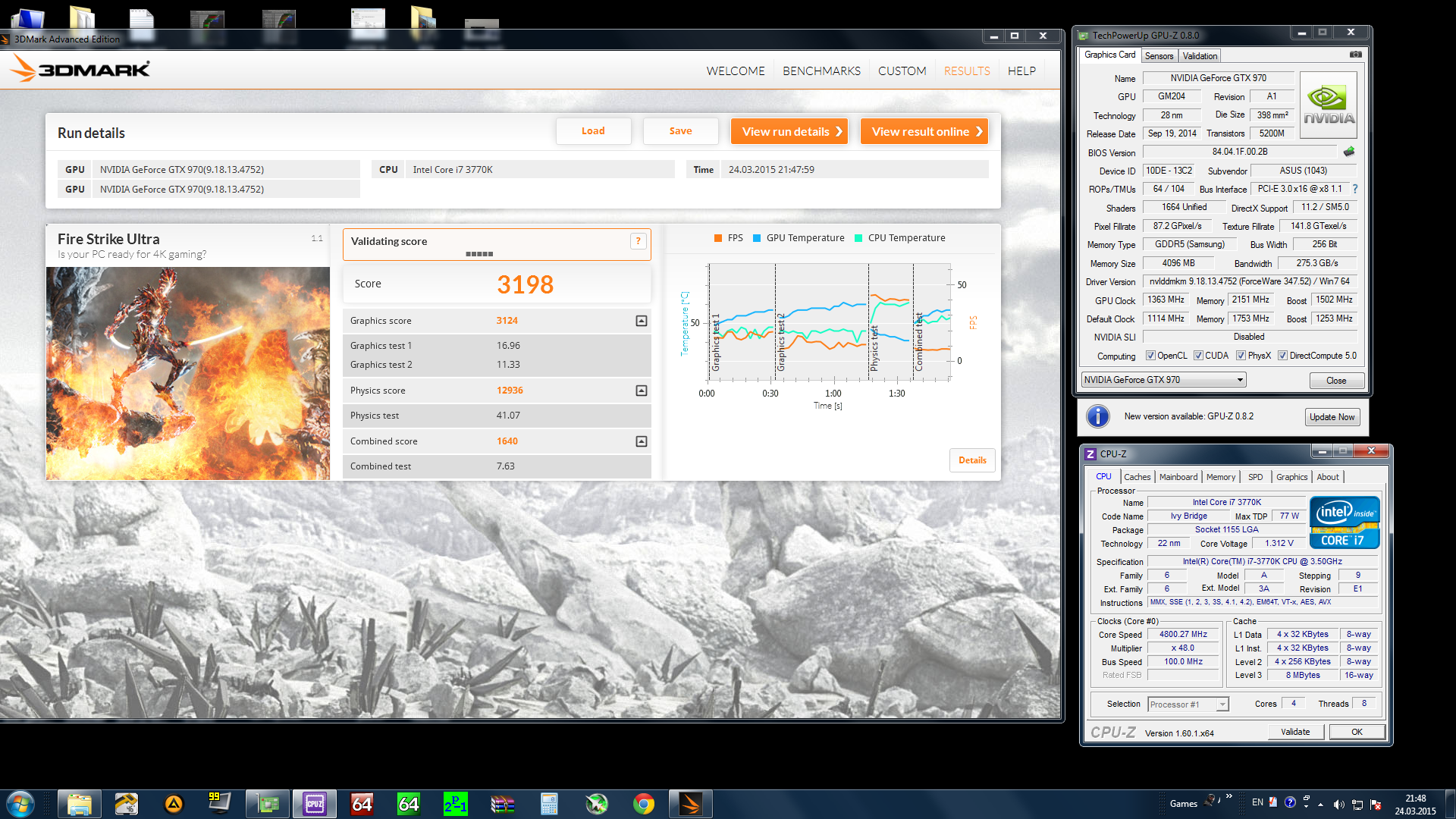Click View result online button
The height and width of the screenshot is (819, 1456).
tap(924, 131)
